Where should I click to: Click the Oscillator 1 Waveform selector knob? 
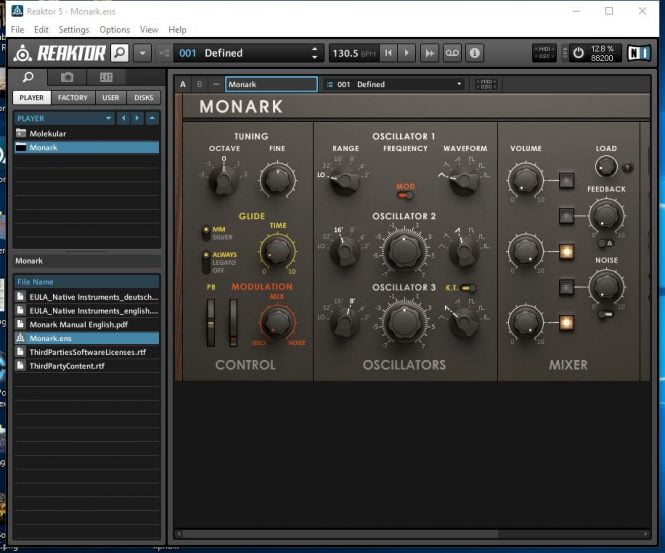[x=464, y=182]
